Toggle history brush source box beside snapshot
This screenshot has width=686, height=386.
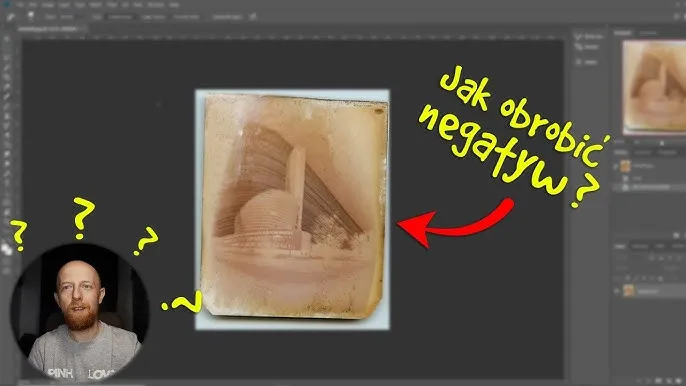tap(616, 166)
